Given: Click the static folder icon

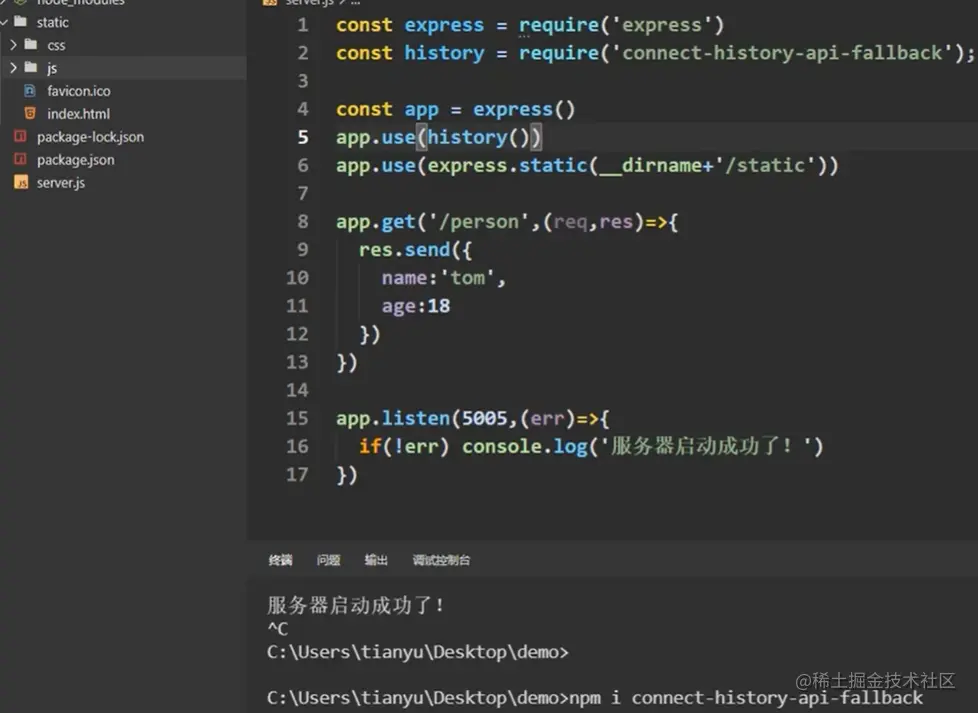Looking at the screenshot, I should 21,22.
